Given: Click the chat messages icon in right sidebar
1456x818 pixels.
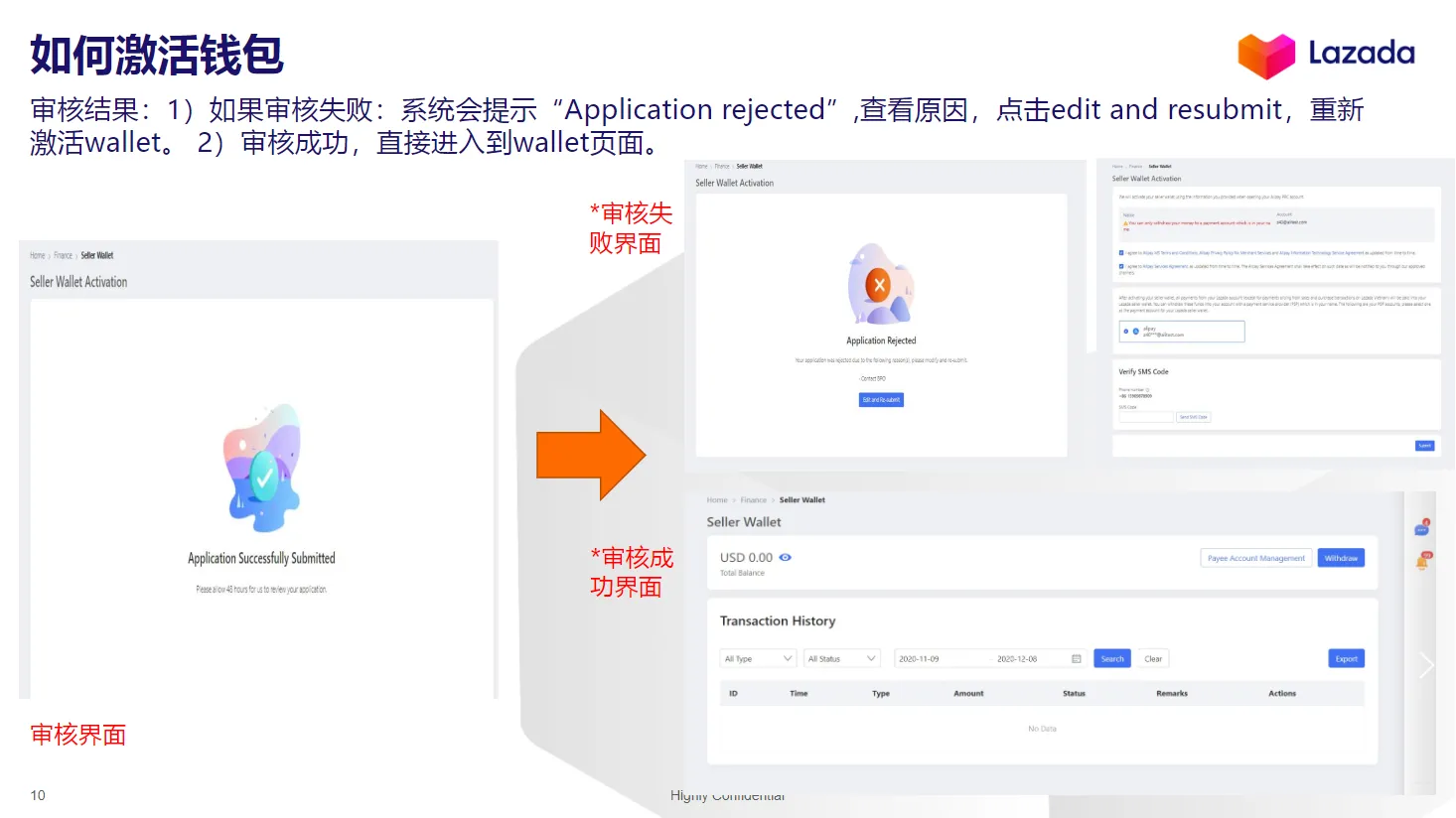Looking at the screenshot, I should tap(1421, 528).
